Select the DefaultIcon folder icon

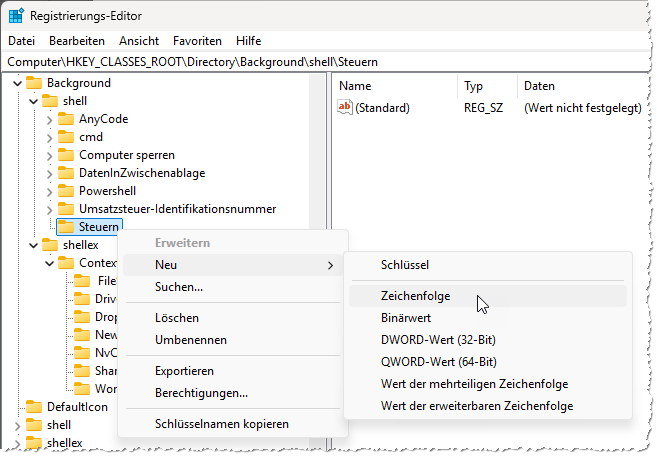point(34,407)
